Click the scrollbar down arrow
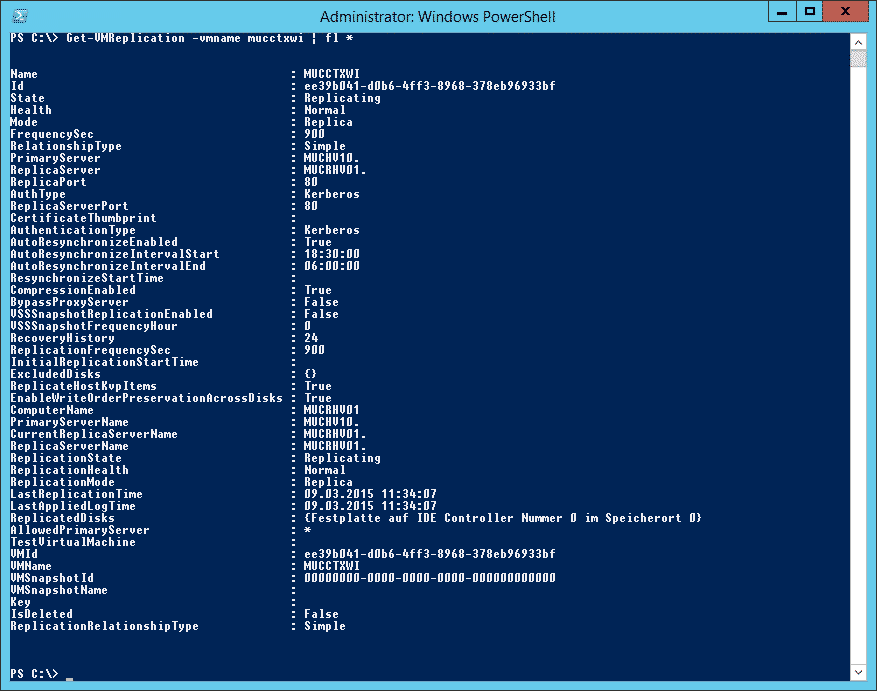877x691 pixels. (x=858, y=673)
